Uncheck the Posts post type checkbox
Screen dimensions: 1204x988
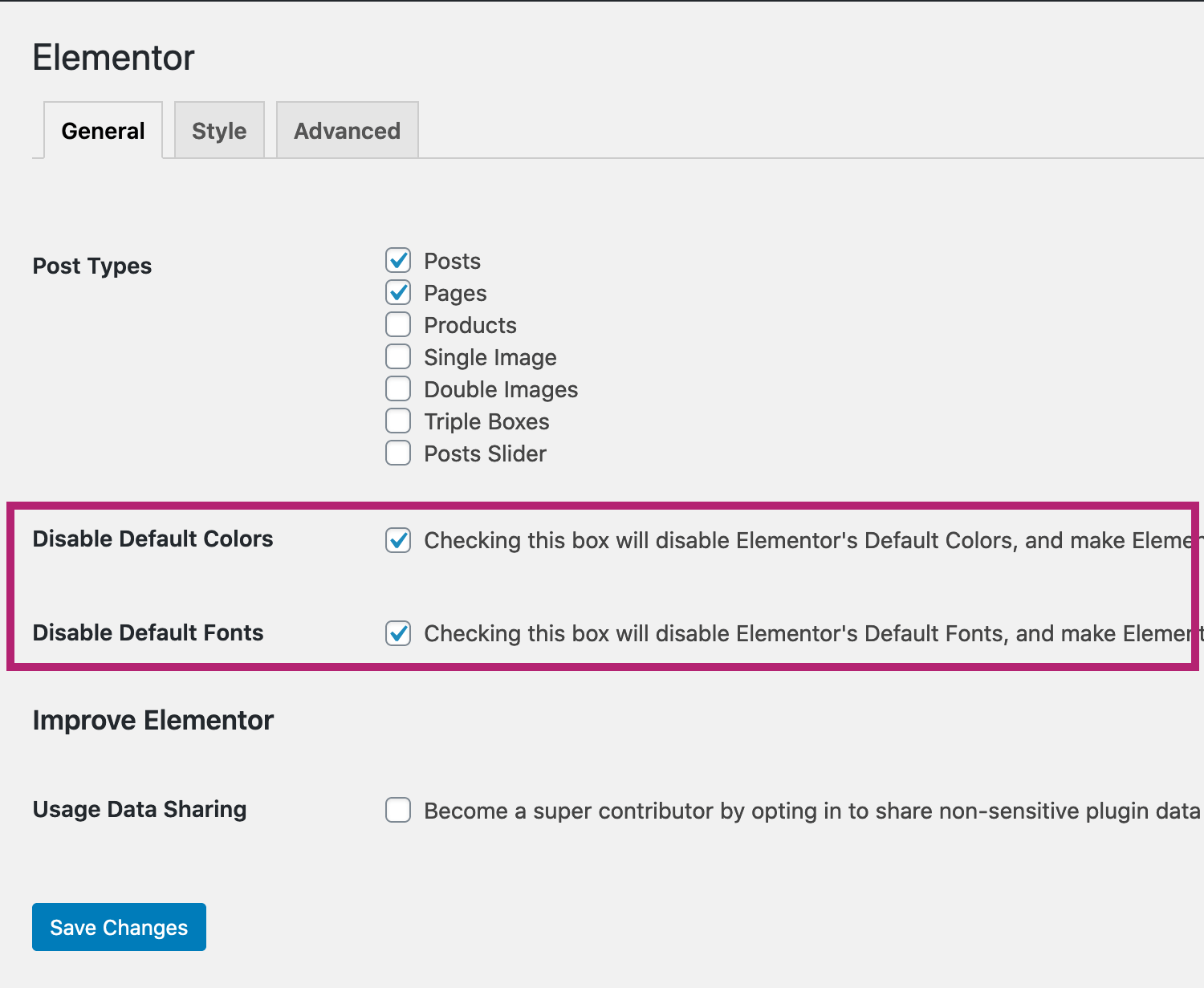point(398,261)
